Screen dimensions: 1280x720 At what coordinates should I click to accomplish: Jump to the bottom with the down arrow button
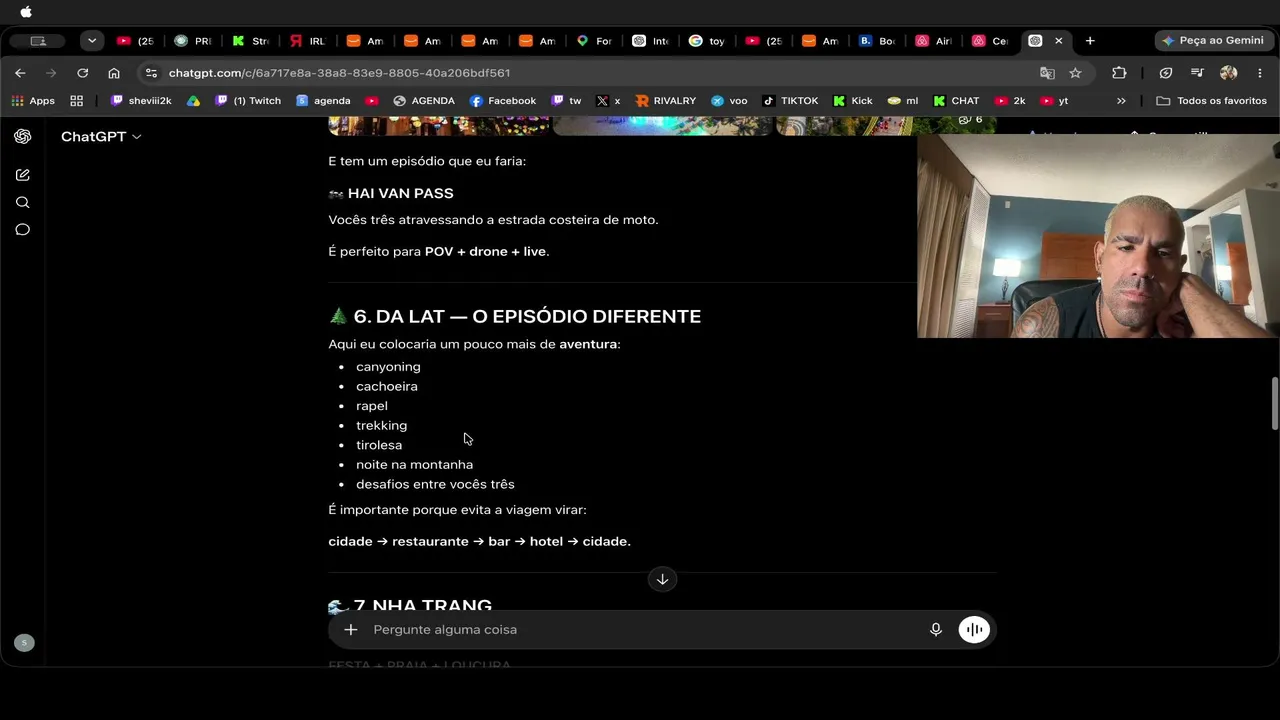click(x=662, y=579)
